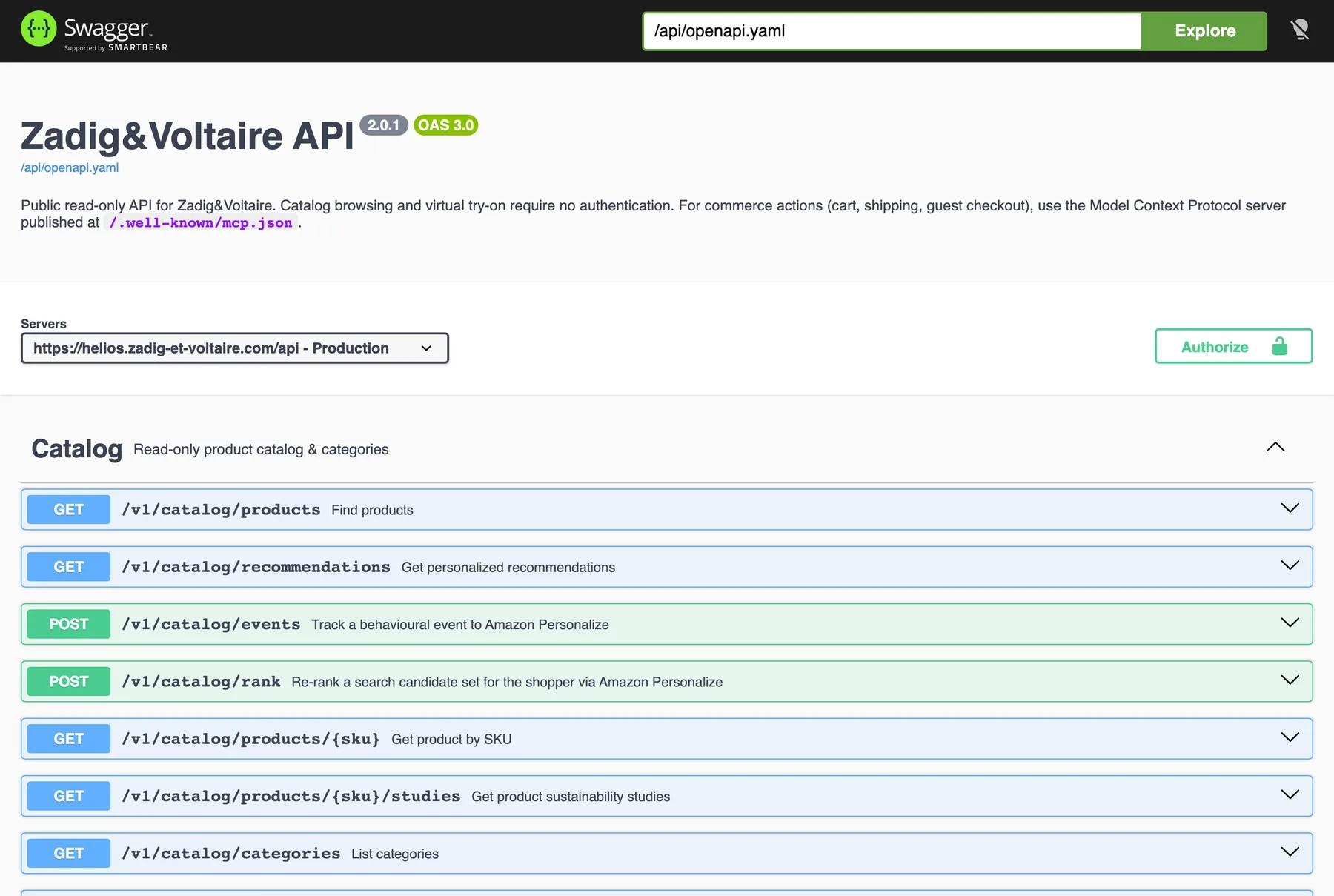Click GET badge for List categories
This screenshot has width=1334, height=896.
coord(69,854)
